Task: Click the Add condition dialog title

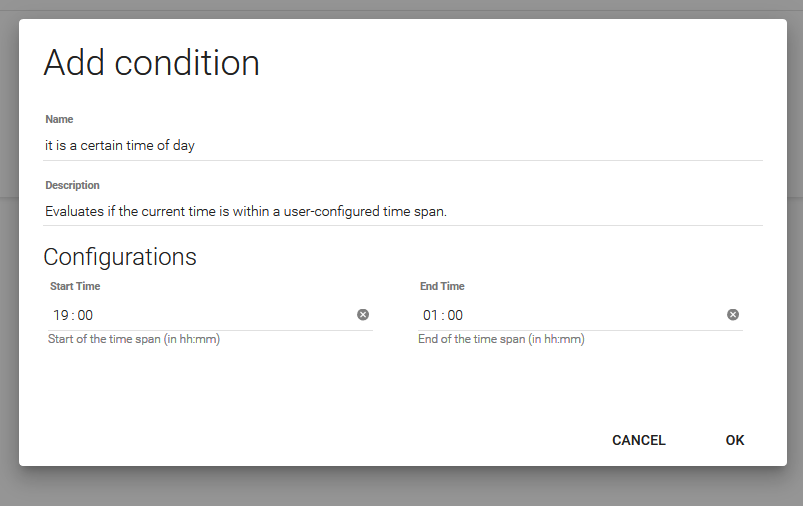Action: pos(151,63)
